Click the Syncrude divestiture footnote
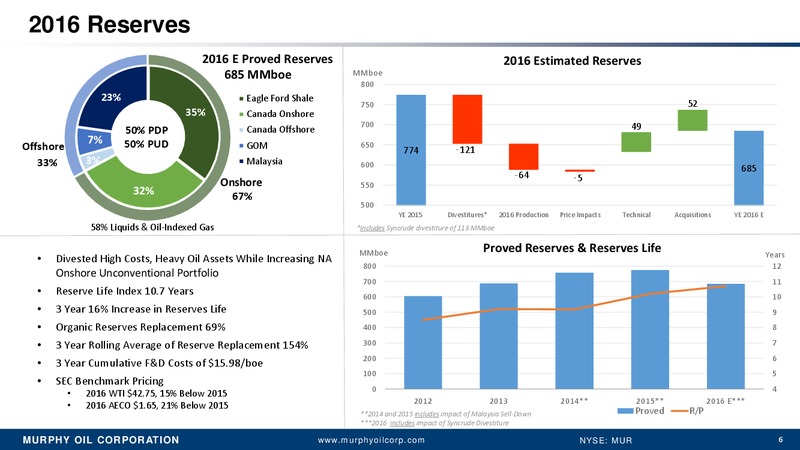Image resolution: width=800 pixels, height=450 pixels. [x=426, y=228]
